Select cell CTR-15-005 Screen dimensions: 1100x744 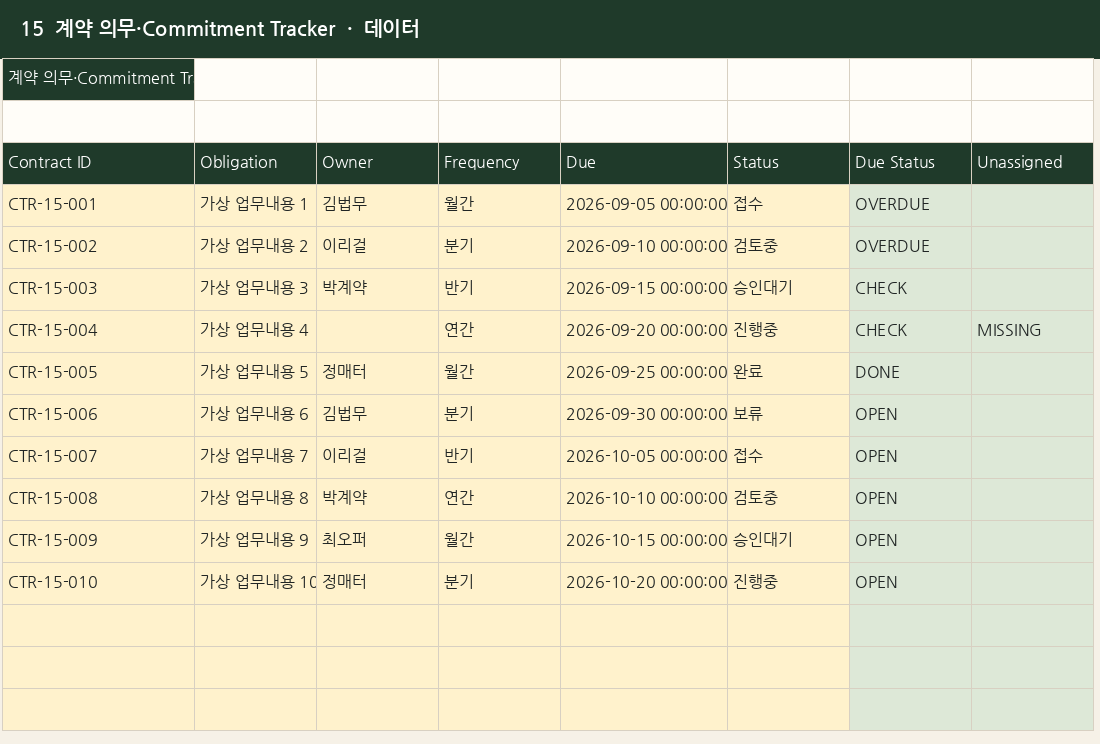tap(98, 374)
